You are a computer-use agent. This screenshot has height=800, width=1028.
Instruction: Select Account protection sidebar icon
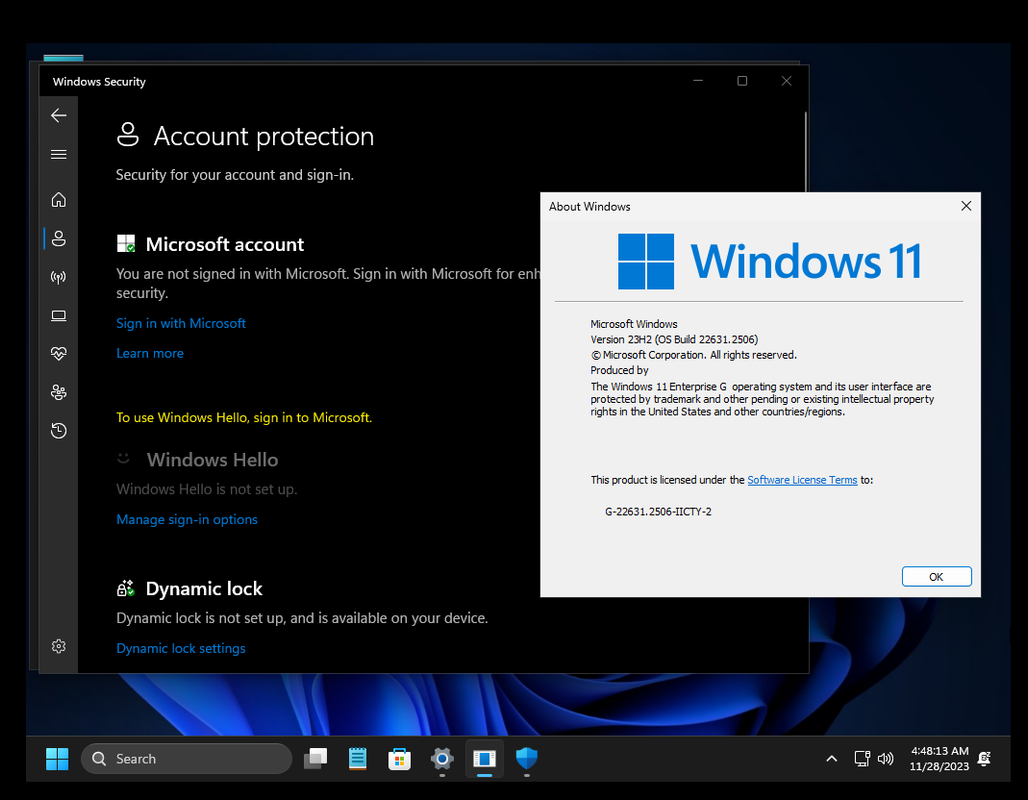[x=58, y=238]
